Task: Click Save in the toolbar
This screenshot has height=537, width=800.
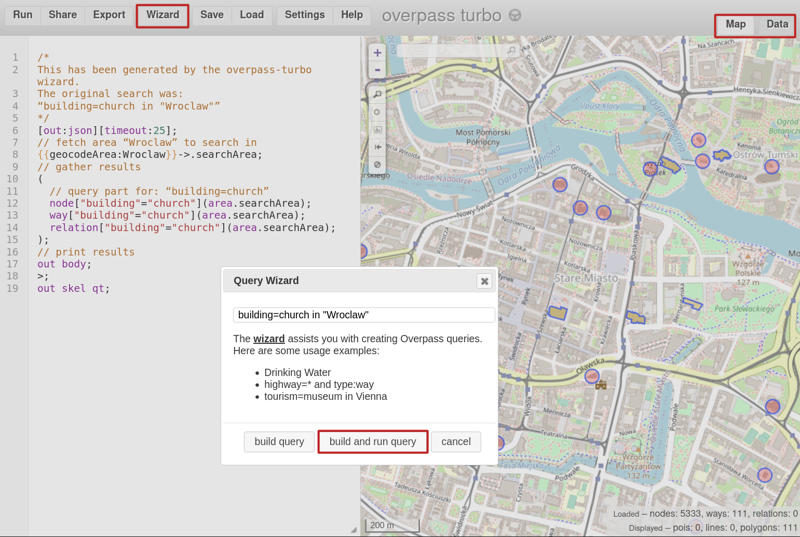Action: [212, 15]
